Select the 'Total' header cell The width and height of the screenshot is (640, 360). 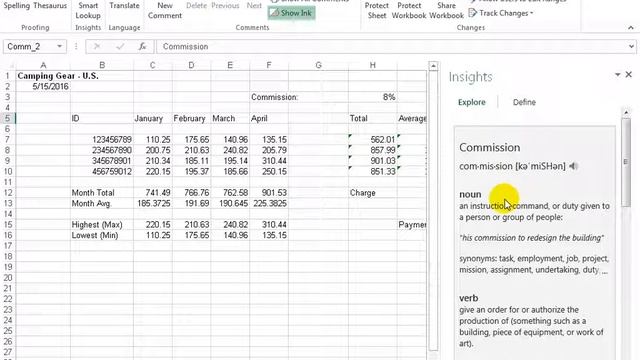[373, 118]
